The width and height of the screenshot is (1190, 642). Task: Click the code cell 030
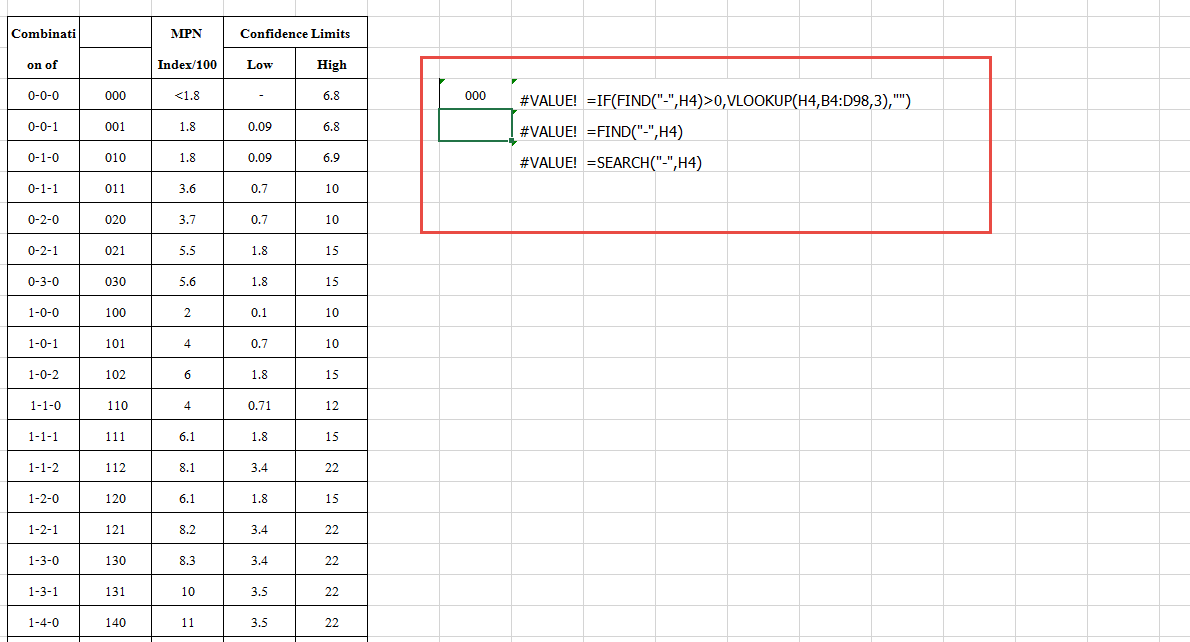click(115, 282)
